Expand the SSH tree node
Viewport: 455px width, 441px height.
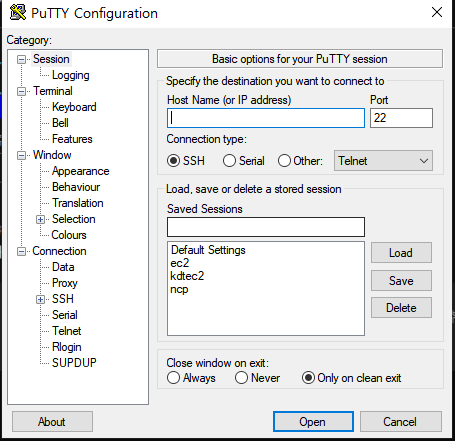[40, 300]
